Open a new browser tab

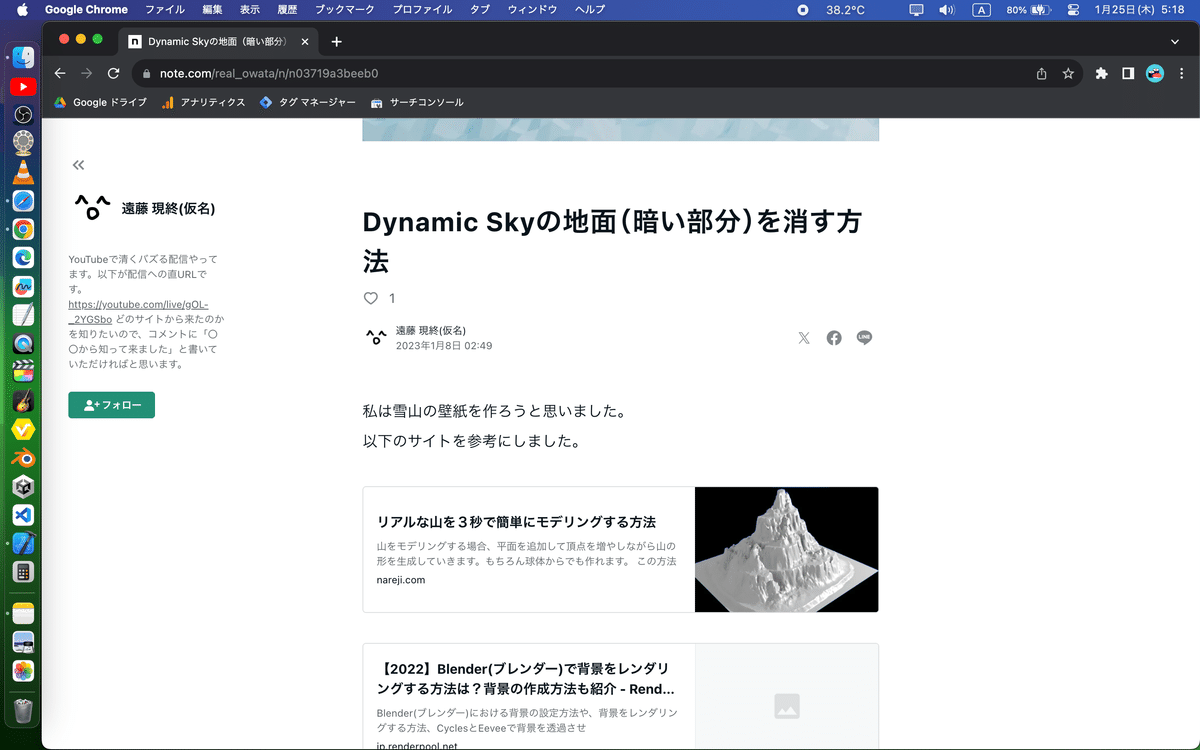click(336, 42)
